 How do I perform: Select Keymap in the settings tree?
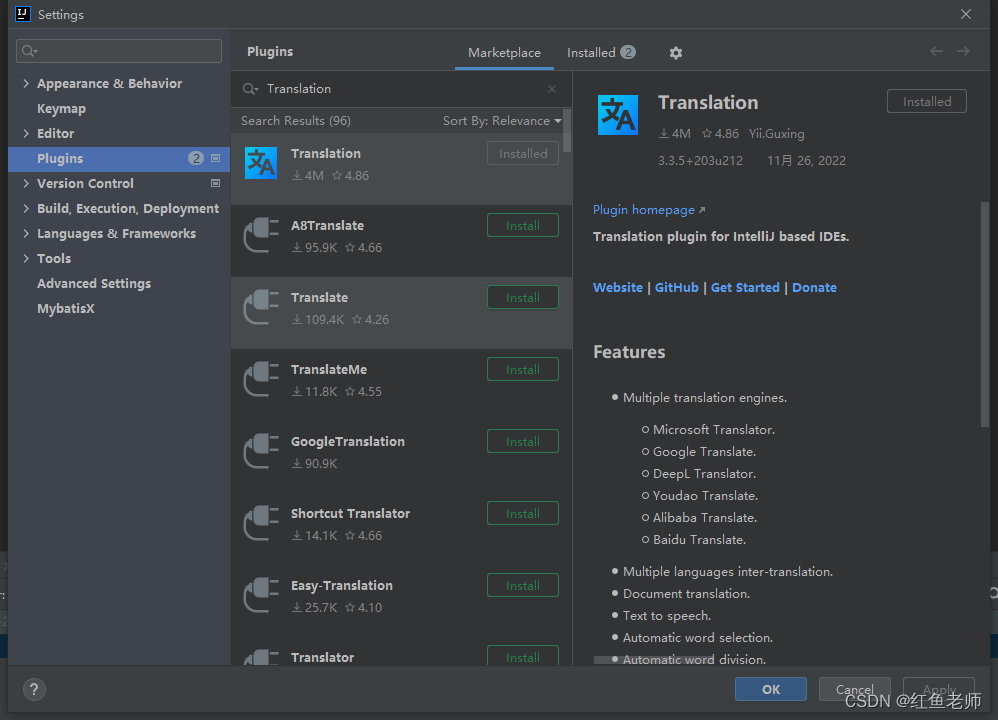[61, 108]
